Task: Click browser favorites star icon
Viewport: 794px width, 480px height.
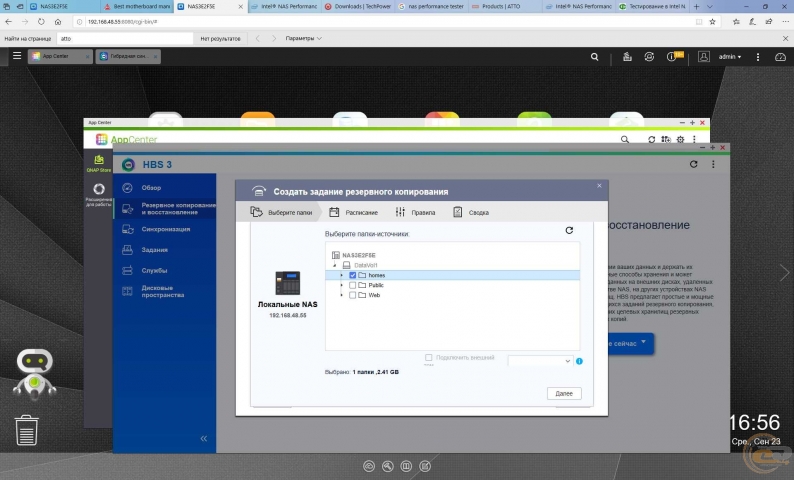Action: (712, 22)
